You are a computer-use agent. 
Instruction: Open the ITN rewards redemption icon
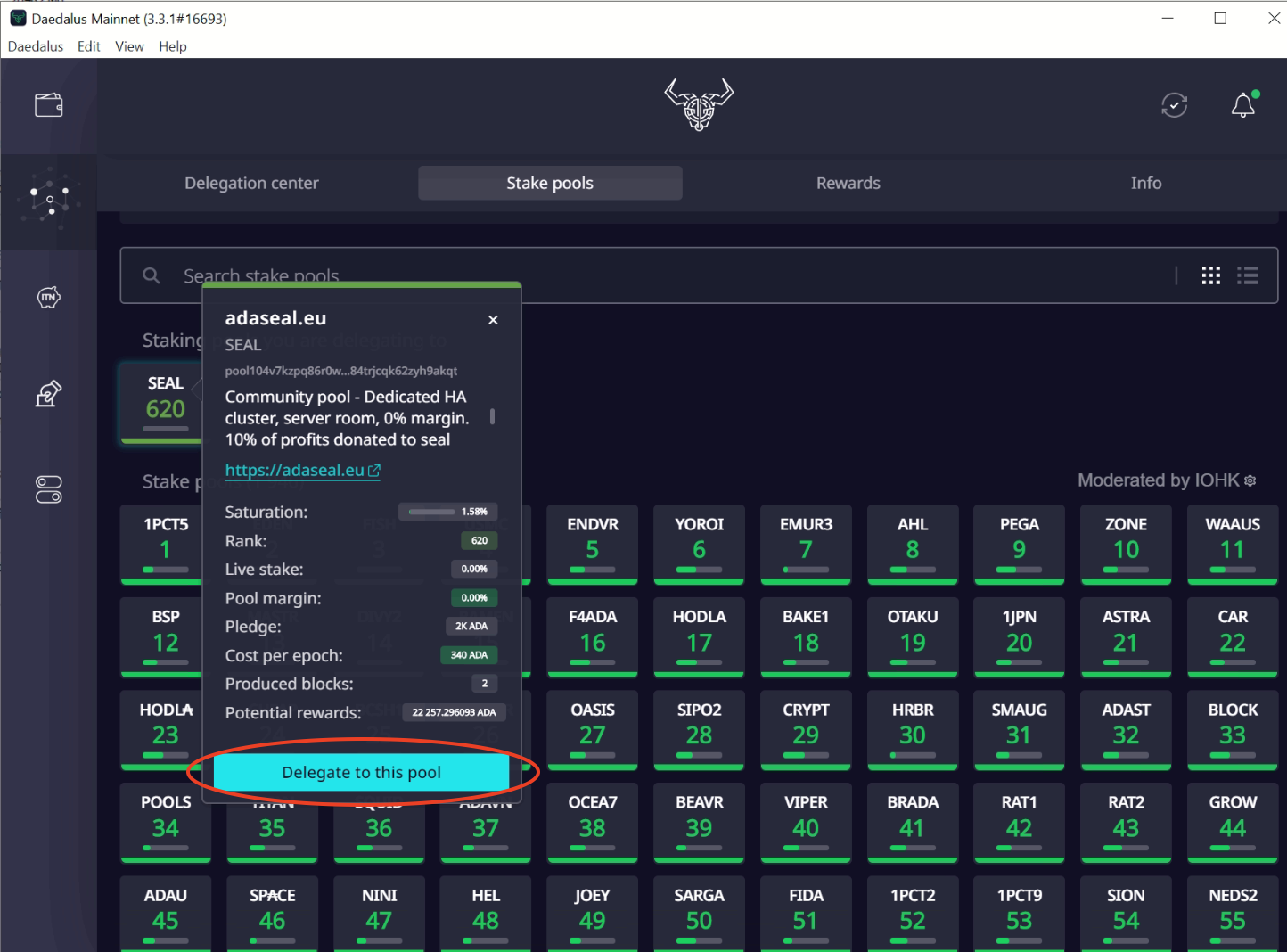49,297
